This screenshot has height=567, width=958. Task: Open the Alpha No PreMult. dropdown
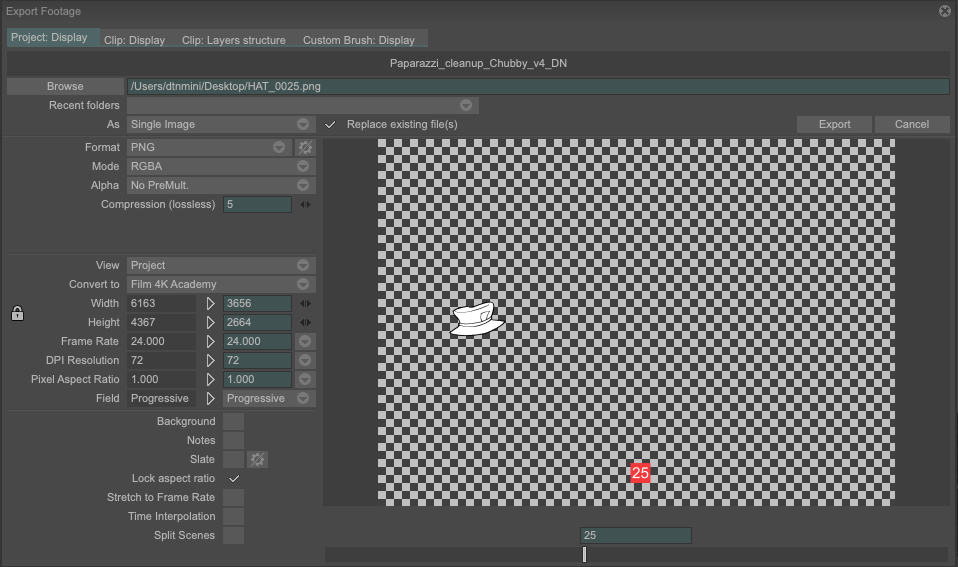(x=221, y=185)
